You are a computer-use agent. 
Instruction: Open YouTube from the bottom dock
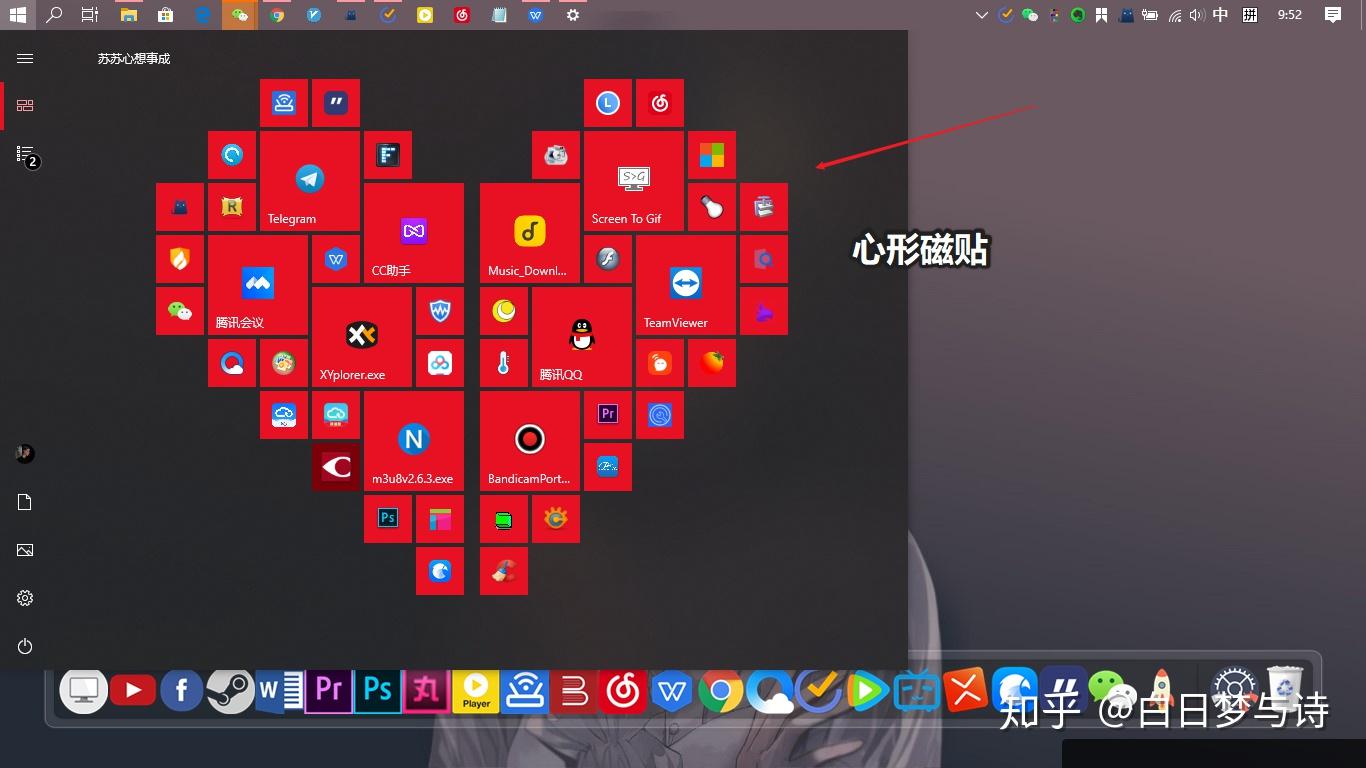pos(133,689)
